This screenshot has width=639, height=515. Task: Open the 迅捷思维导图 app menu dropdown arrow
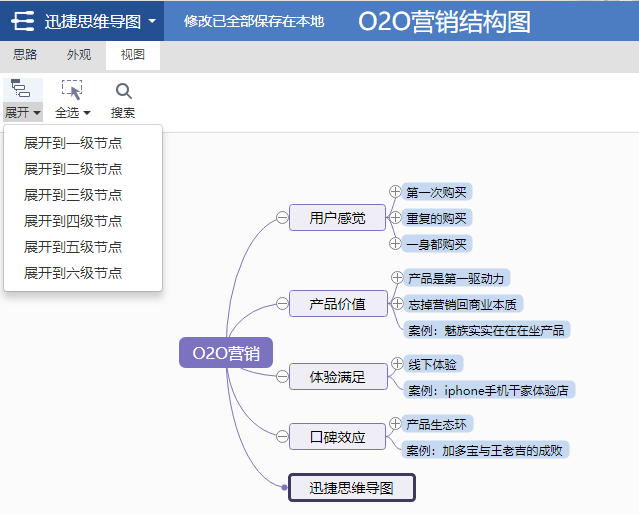pyautogui.click(x=152, y=21)
